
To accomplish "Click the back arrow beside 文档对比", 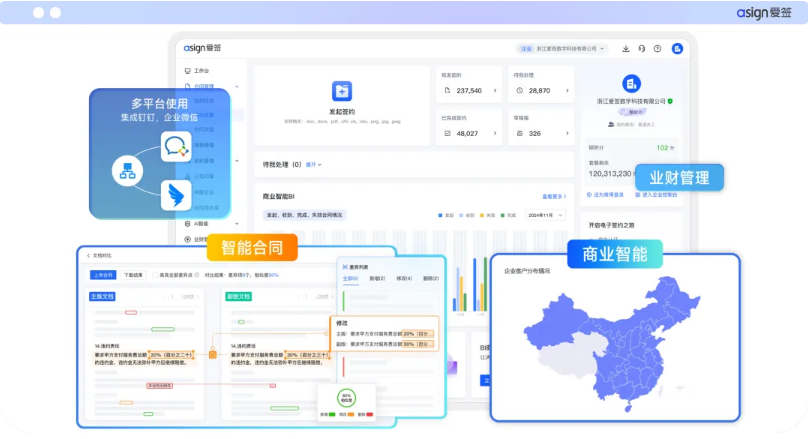I will click(88, 256).
